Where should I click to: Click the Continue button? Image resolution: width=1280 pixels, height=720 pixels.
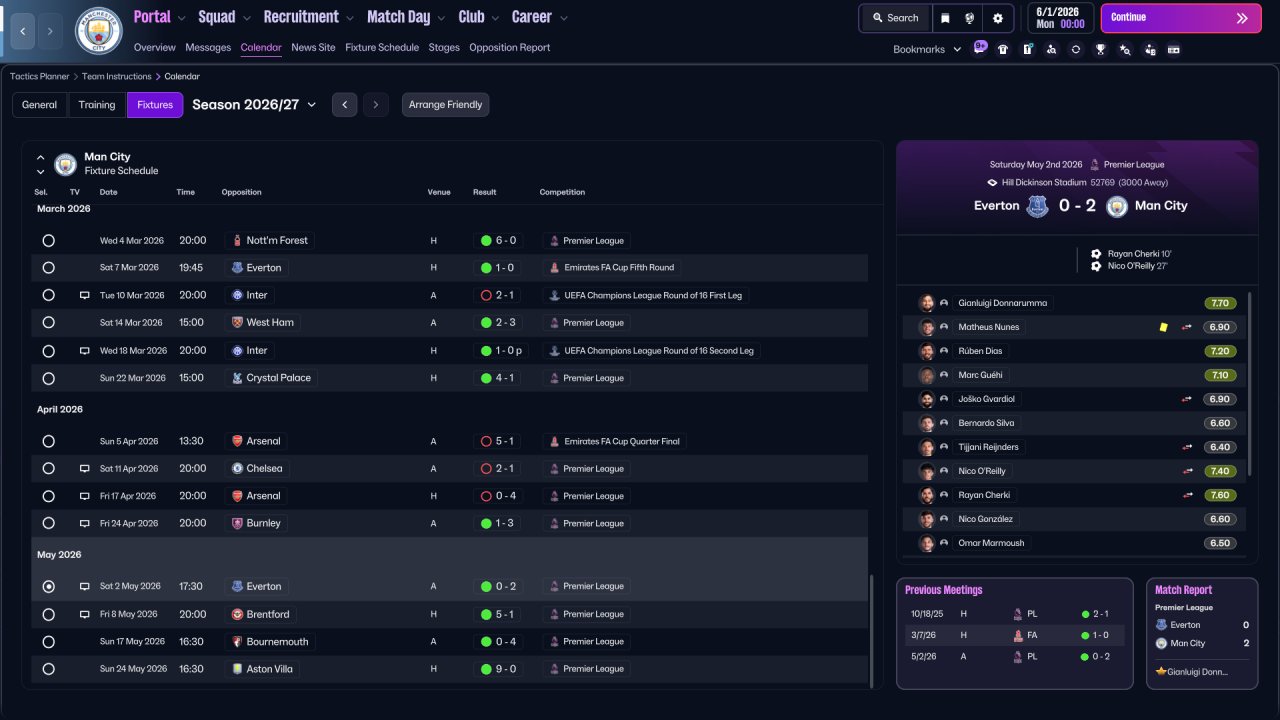click(x=1181, y=18)
